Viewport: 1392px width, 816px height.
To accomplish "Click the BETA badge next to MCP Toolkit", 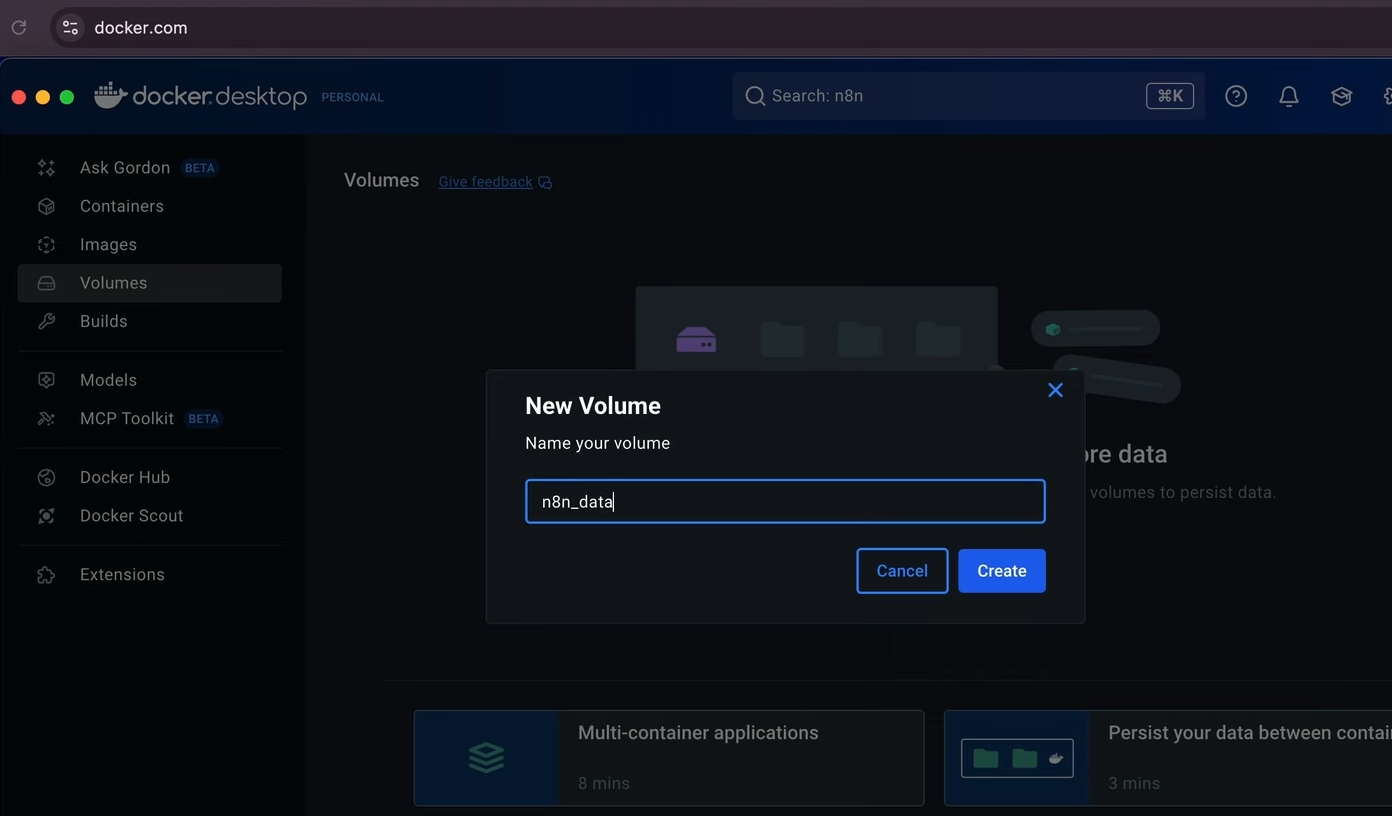I will coord(204,419).
